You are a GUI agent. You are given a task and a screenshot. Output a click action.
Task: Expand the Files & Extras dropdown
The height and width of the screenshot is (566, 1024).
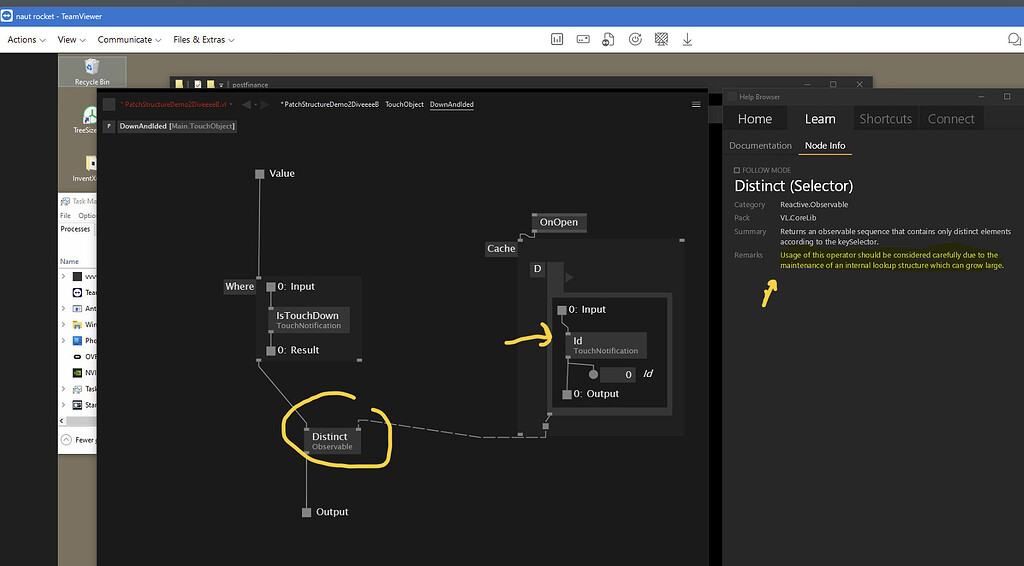point(203,40)
